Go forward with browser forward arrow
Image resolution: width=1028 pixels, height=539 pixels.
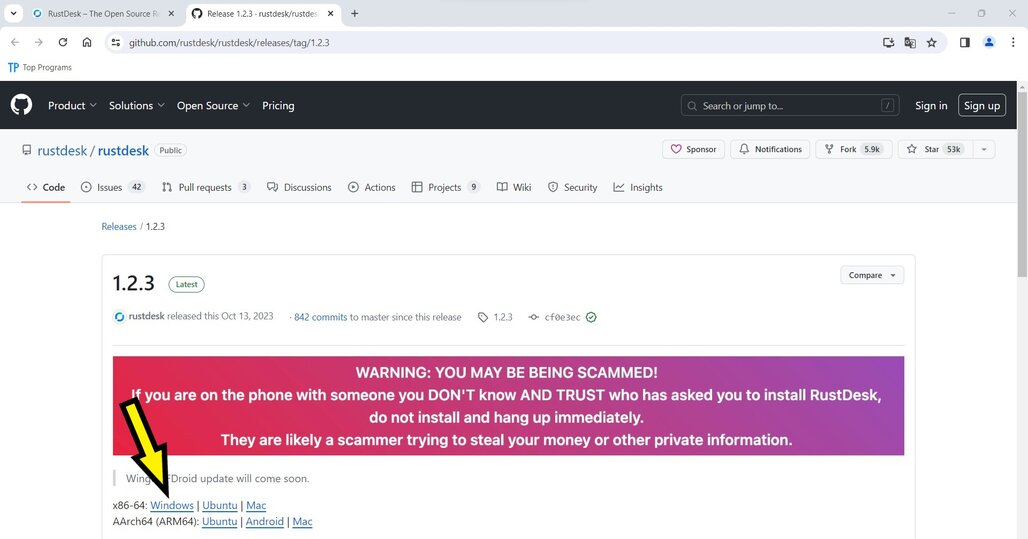tap(39, 43)
